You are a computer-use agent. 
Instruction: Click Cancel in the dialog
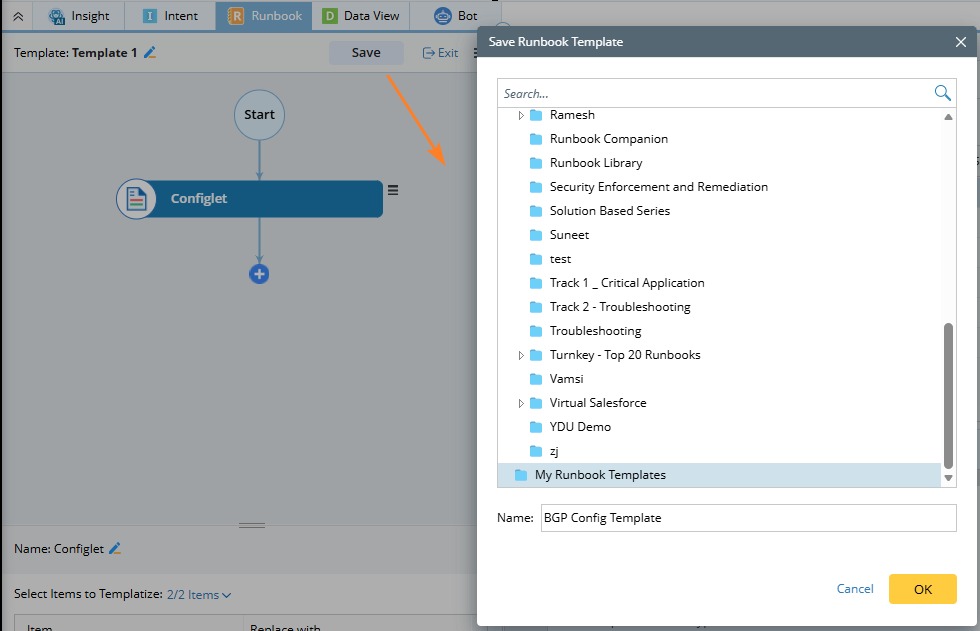854,589
